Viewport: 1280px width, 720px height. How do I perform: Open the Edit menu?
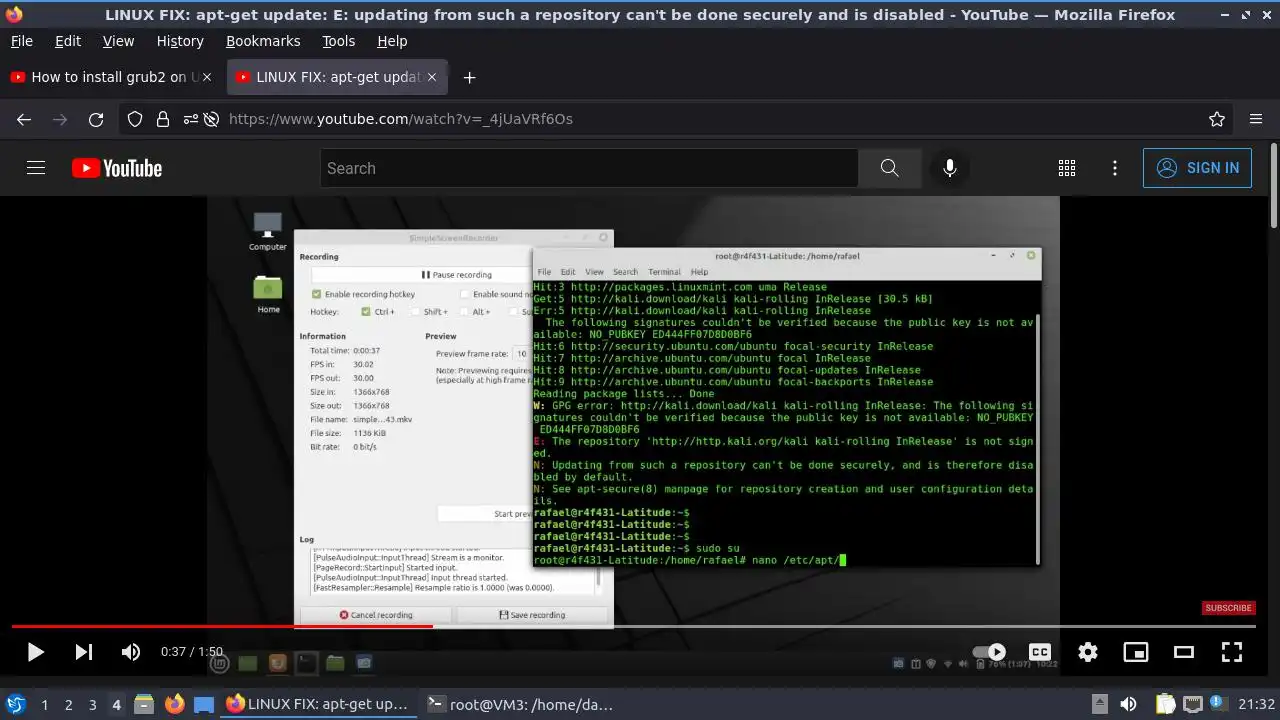(x=68, y=41)
